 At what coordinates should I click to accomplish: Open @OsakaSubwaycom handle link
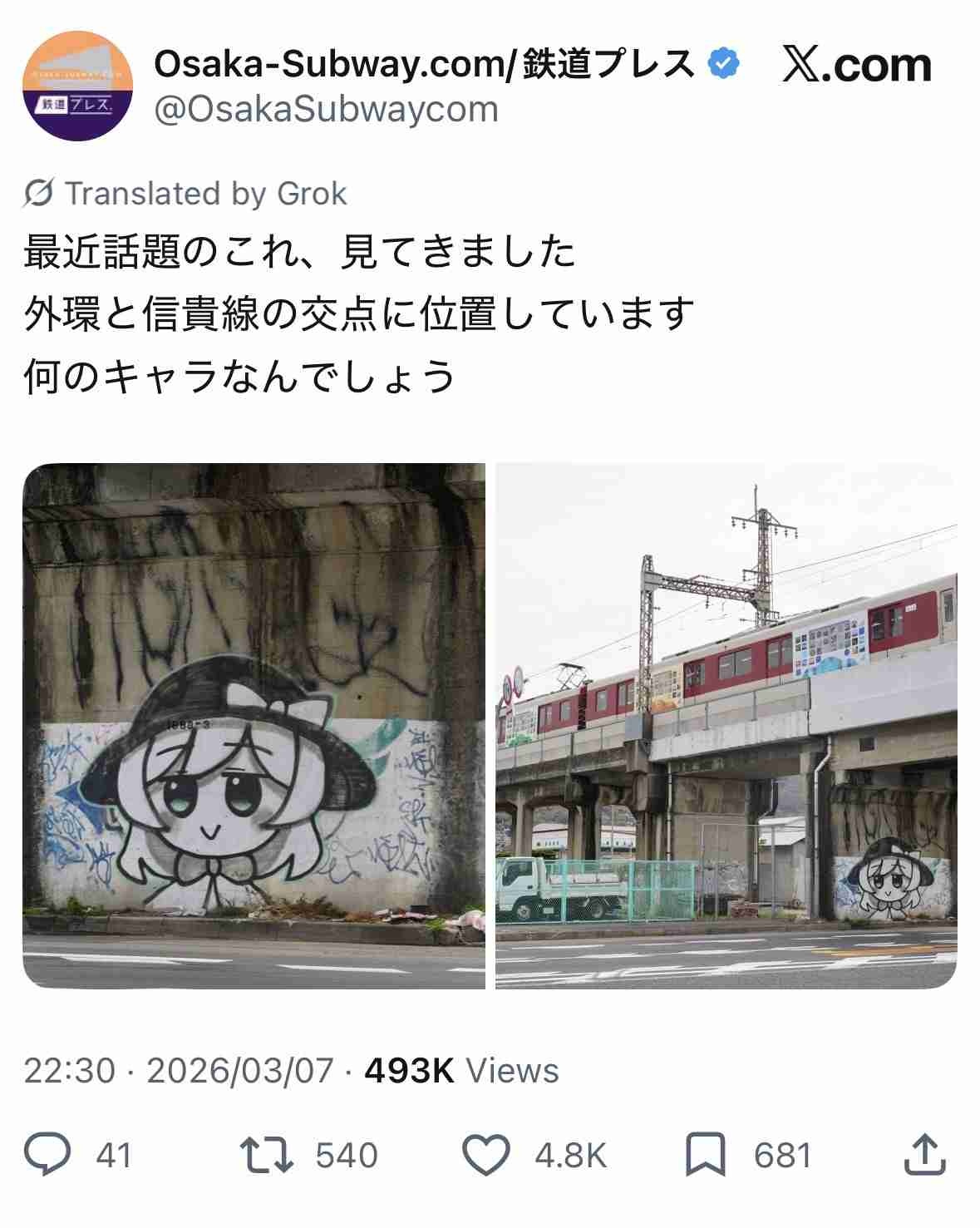[327, 110]
